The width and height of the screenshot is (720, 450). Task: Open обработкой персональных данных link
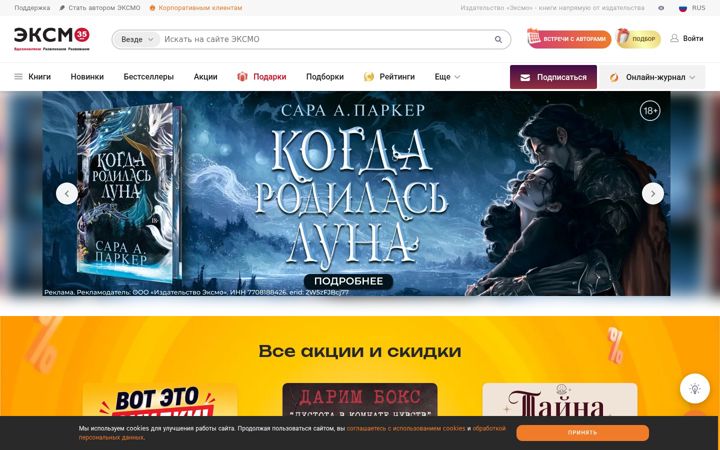pyautogui.click(x=489, y=428)
